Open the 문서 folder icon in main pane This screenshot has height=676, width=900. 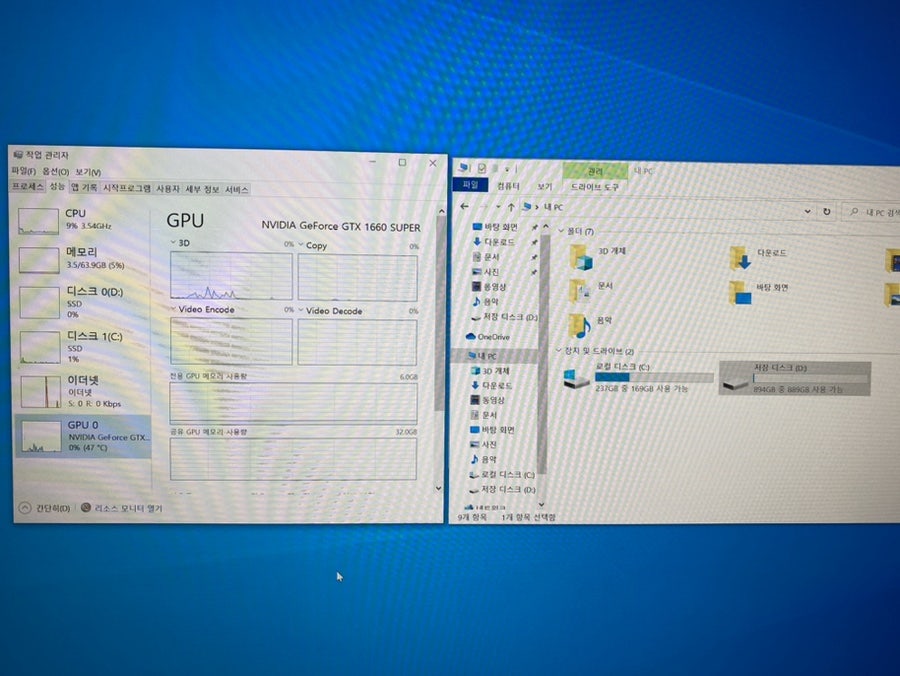580,292
